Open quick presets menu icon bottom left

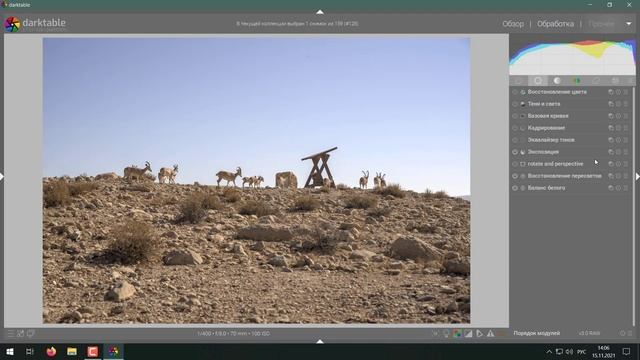(x=11, y=333)
